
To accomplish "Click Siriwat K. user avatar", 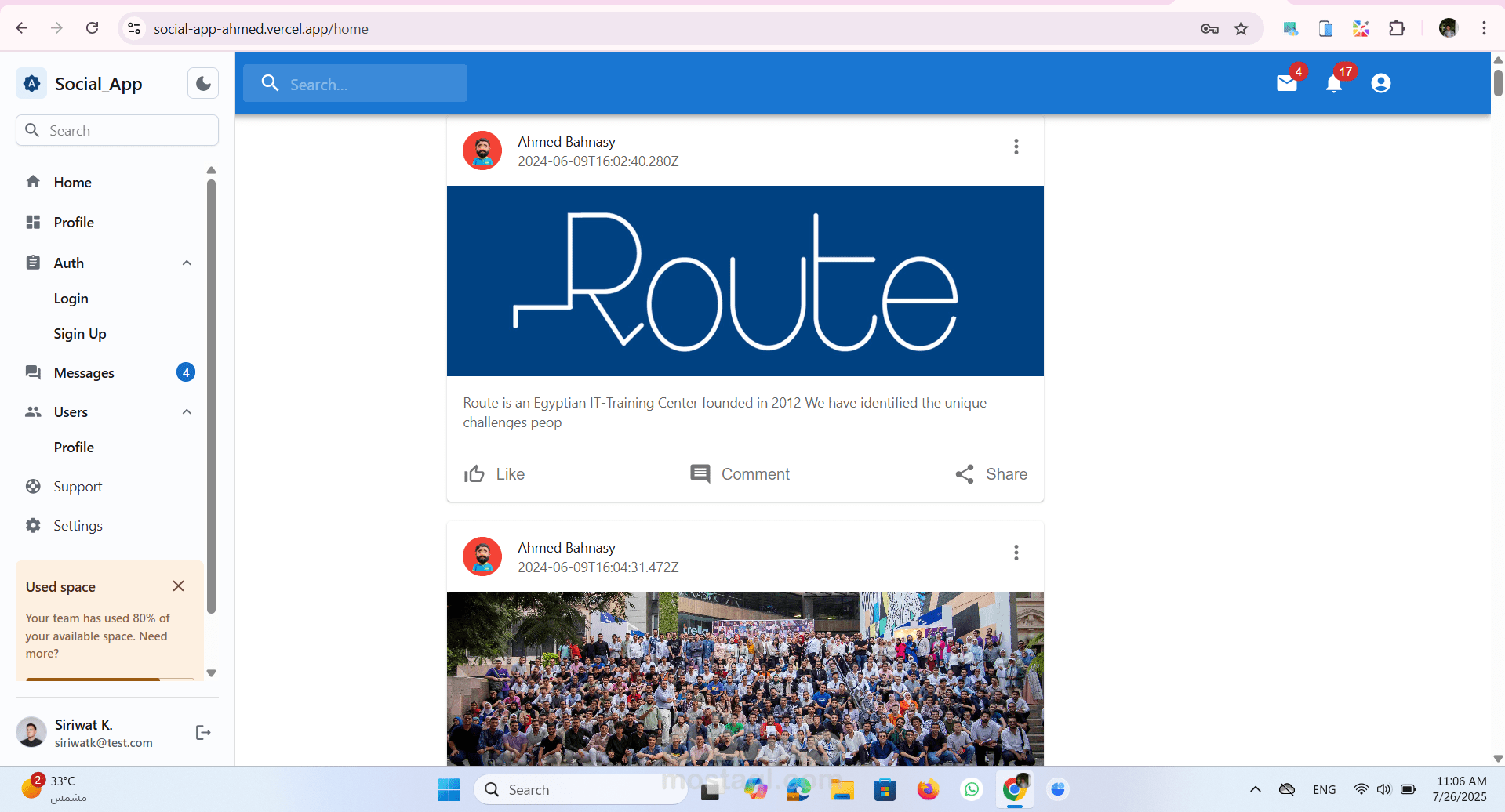I will click(x=31, y=732).
